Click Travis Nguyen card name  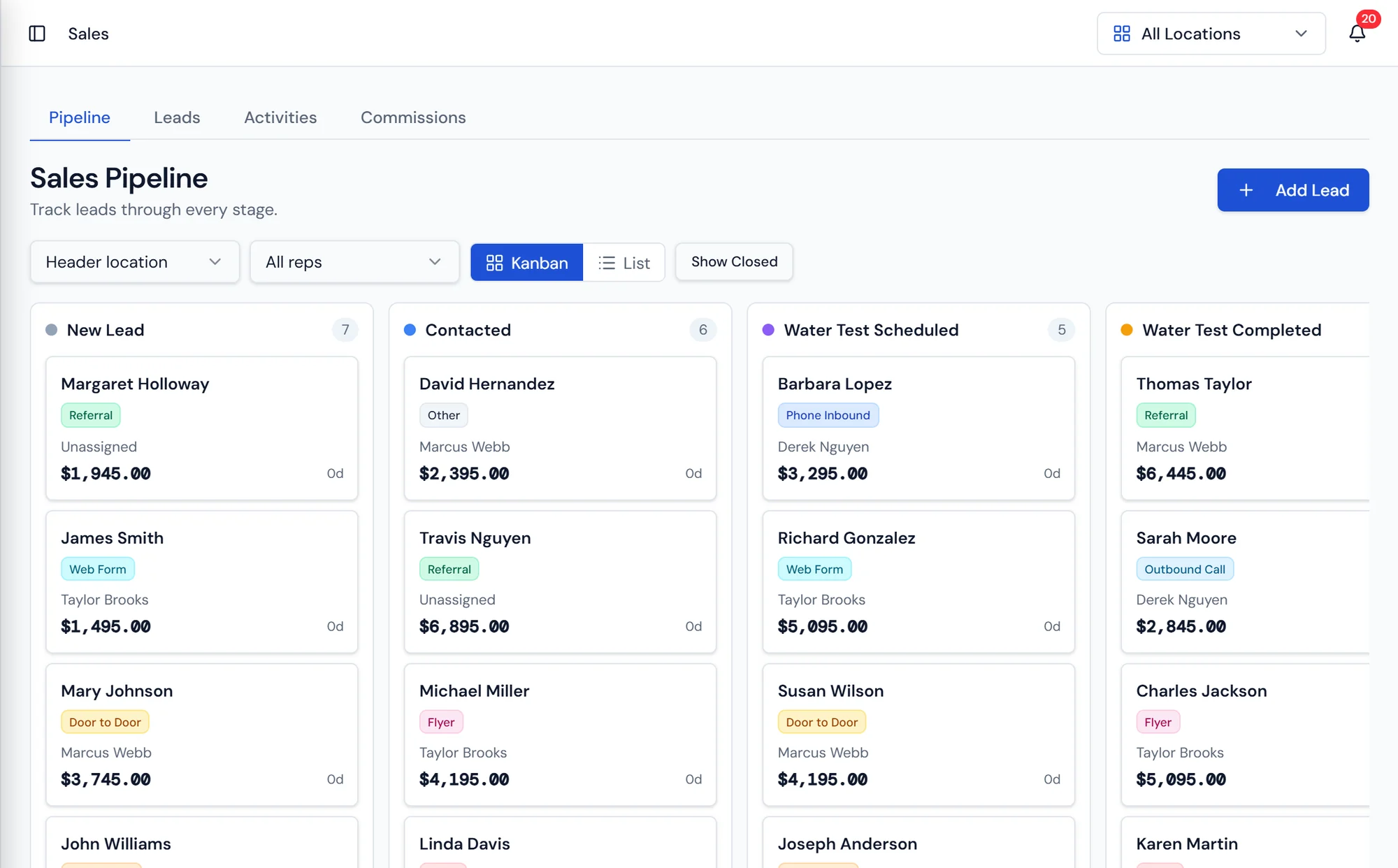coord(475,538)
